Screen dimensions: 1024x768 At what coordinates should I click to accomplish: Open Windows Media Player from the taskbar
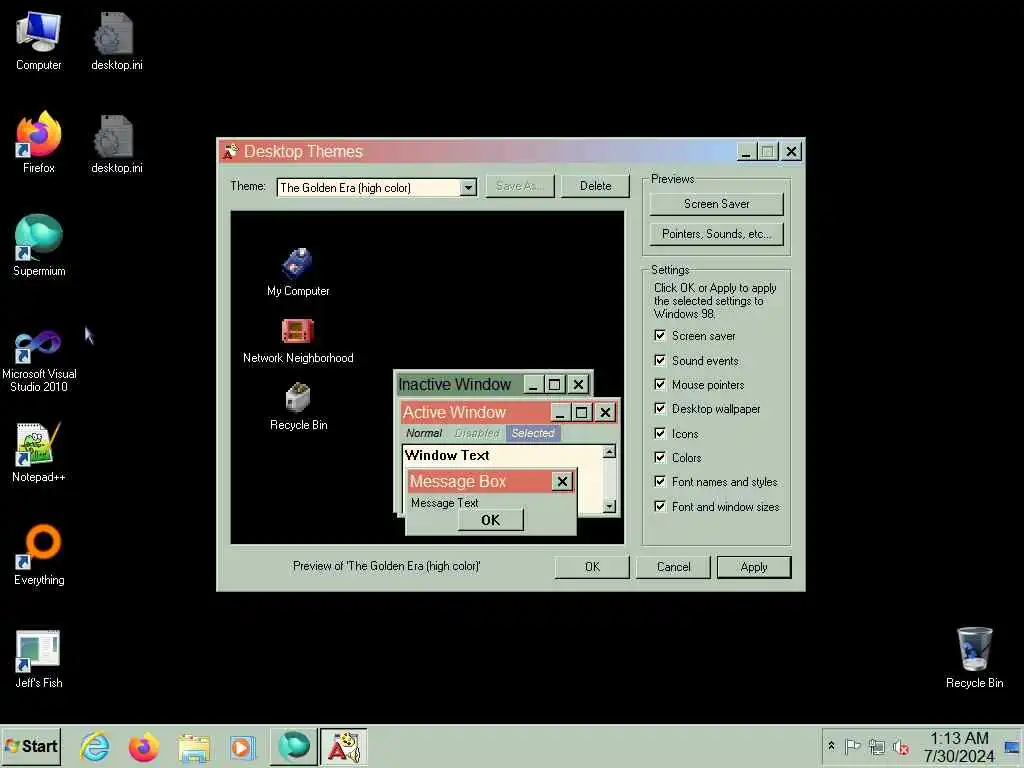(x=242, y=746)
